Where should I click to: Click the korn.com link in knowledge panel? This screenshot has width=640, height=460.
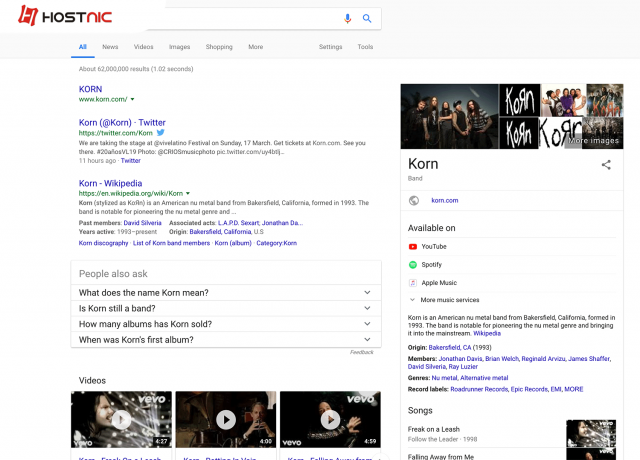(x=444, y=200)
